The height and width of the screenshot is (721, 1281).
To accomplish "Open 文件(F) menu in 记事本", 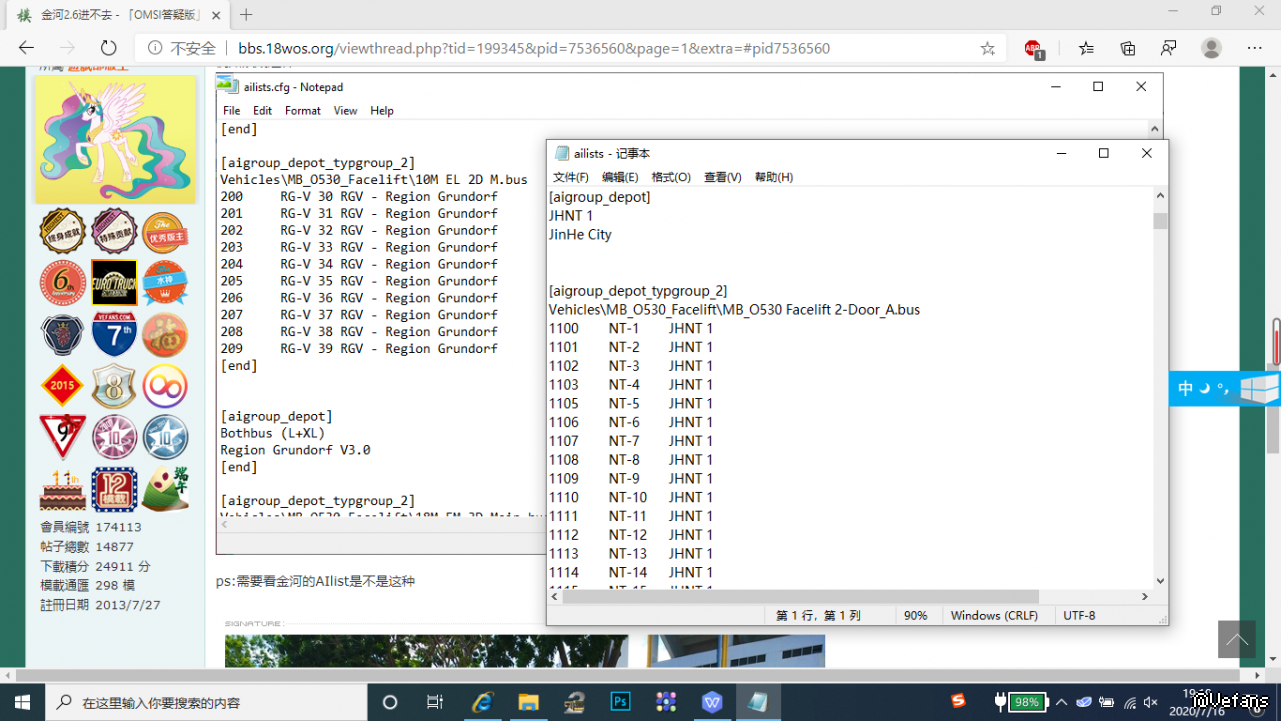I will coord(571,177).
